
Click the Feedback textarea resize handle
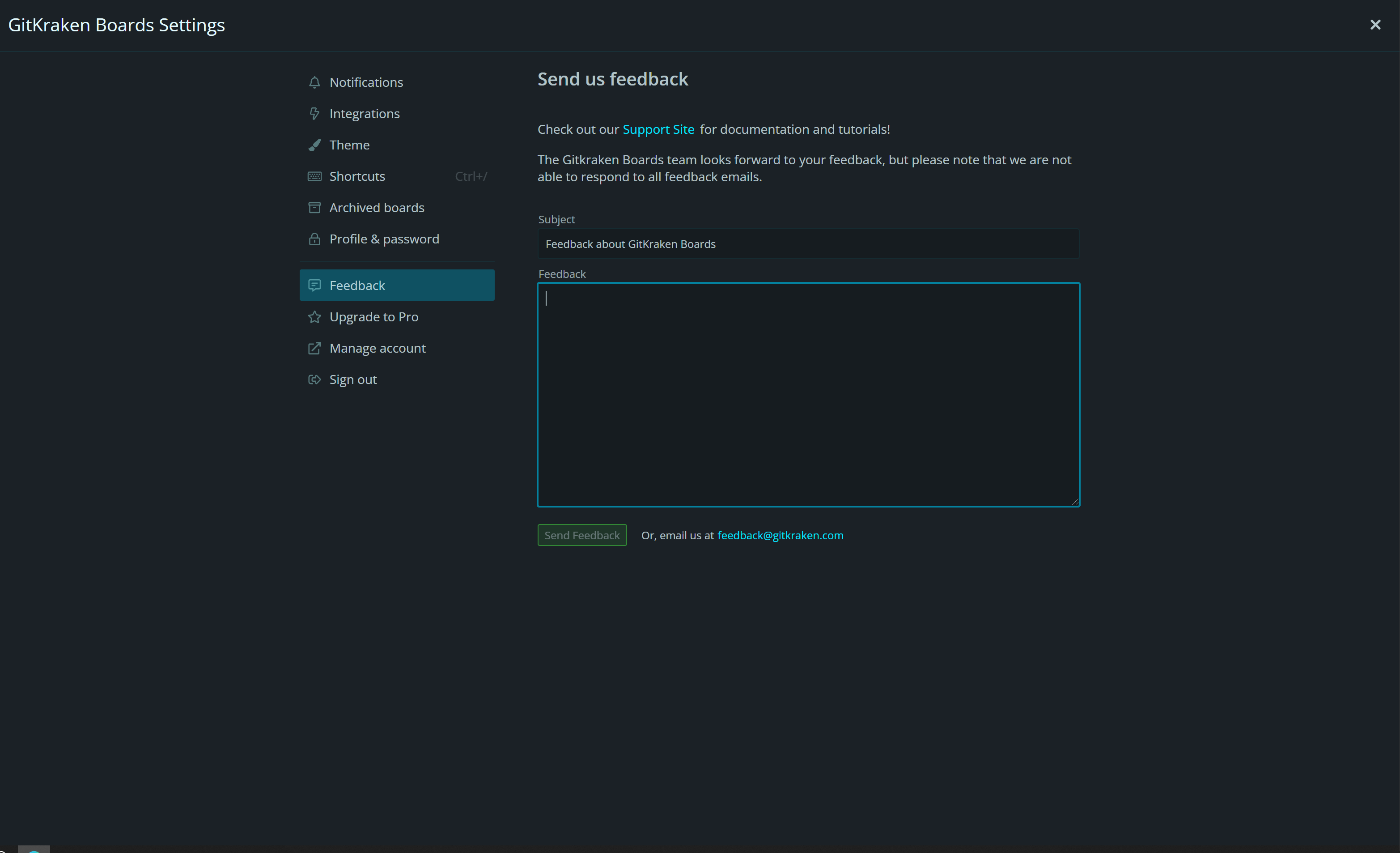pyautogui.click(x=1075, y=502)
